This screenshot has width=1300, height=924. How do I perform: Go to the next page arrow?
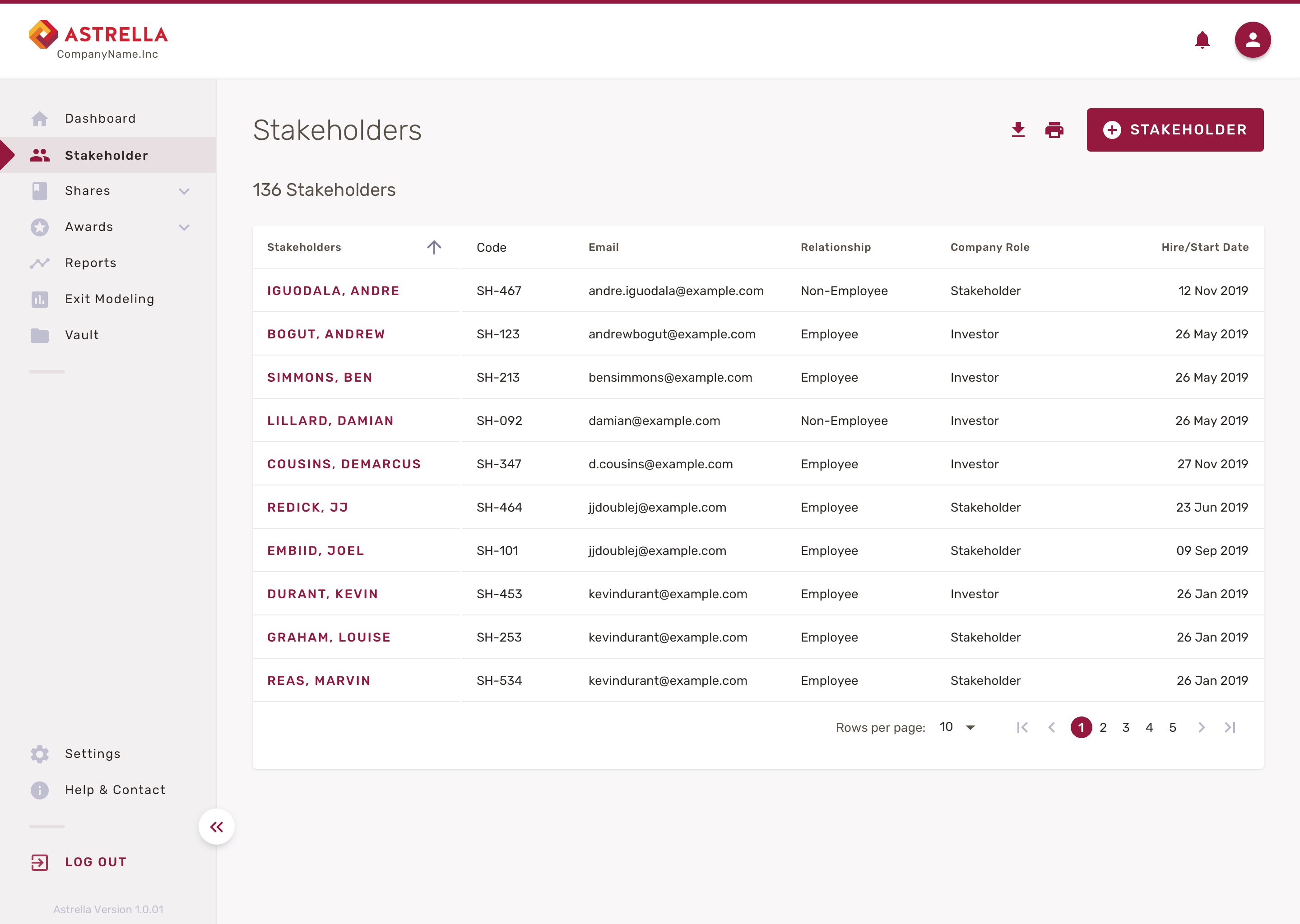click(1201, 727)
